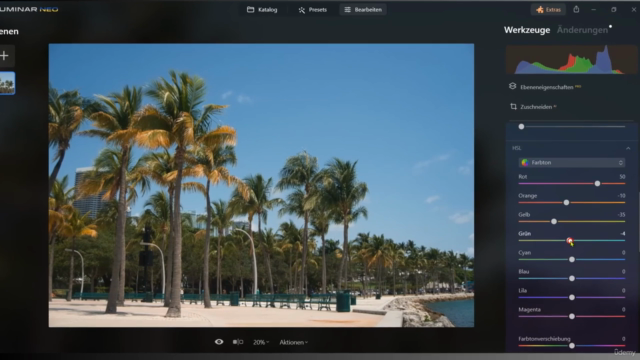Viewport: 640px width, 360px height.
Task: Click the before/after compare icon
Action: pos(238,342)
